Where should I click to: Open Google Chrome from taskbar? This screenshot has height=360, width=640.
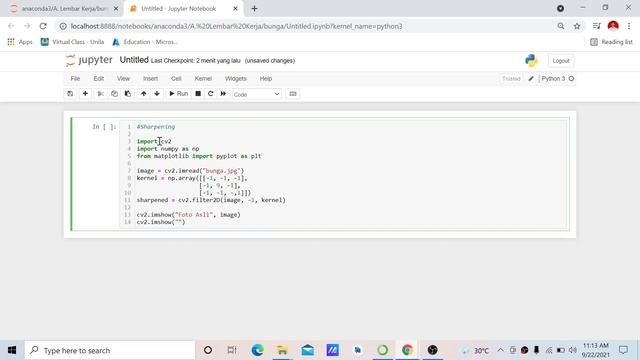(407, 350)
